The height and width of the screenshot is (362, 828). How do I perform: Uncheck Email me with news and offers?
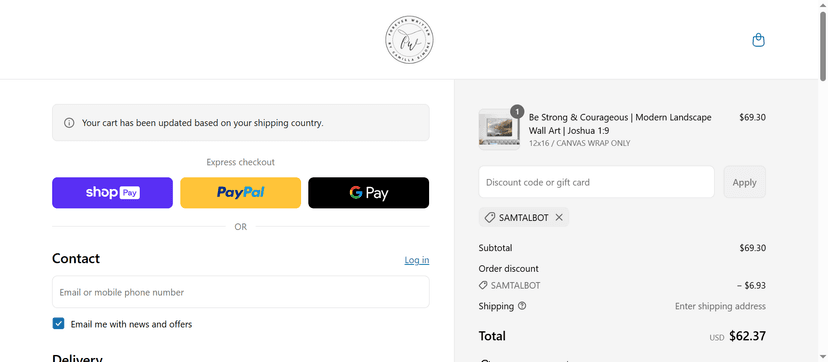coord(58,323)
